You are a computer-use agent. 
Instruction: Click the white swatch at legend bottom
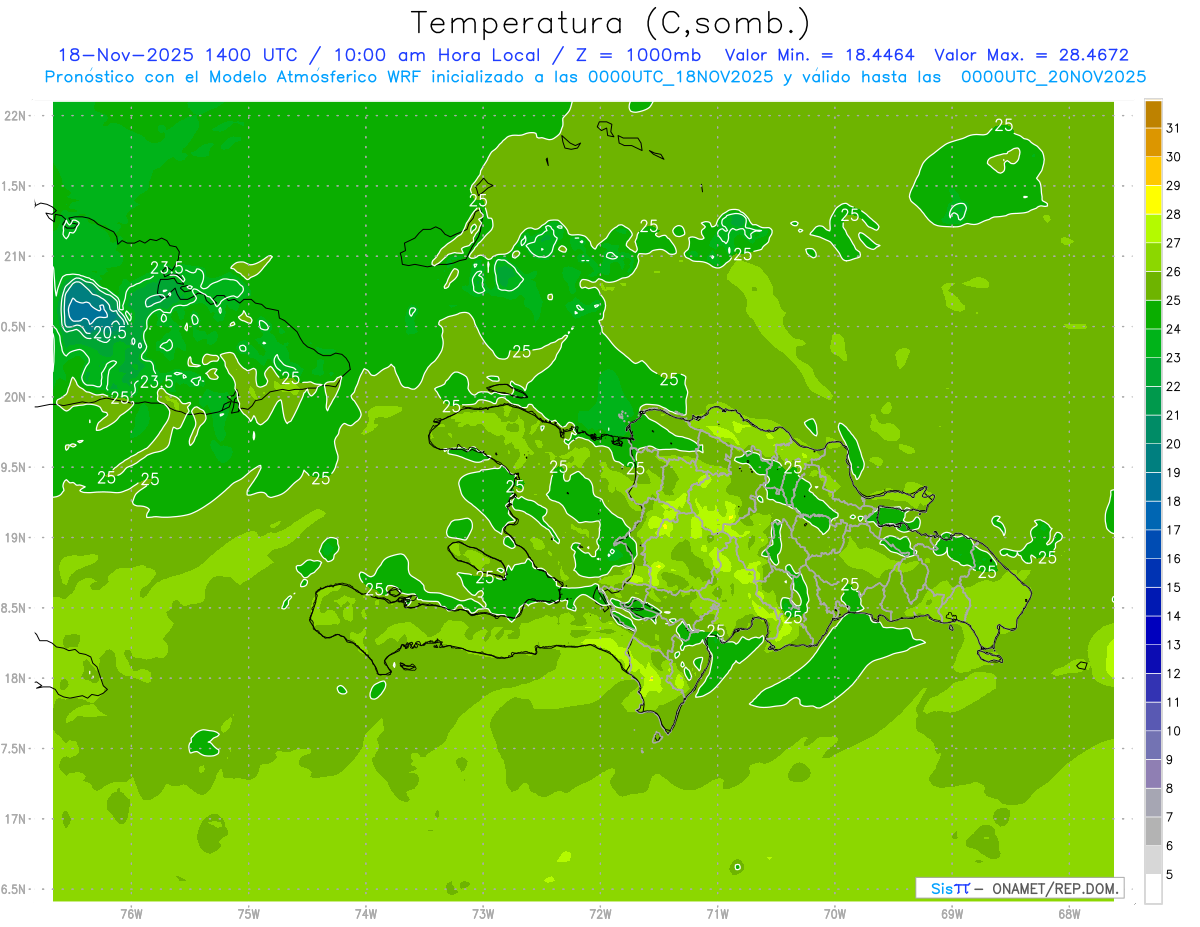1153,888
